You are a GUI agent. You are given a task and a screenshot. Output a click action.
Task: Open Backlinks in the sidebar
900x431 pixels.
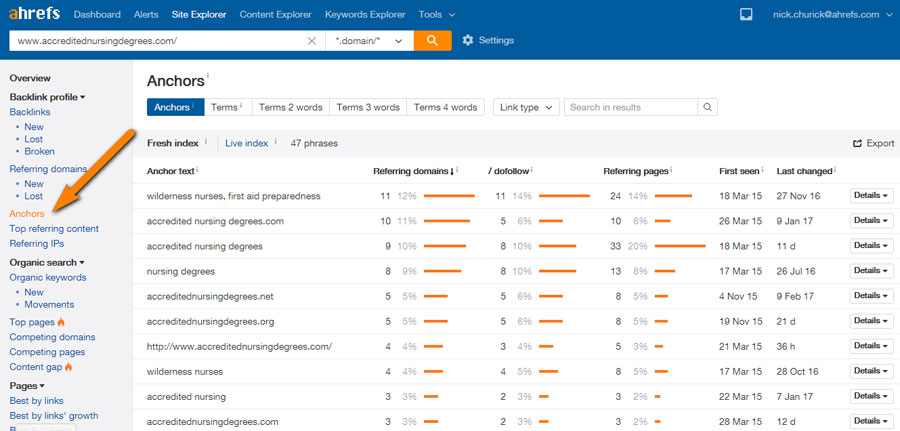coord(30,112)
